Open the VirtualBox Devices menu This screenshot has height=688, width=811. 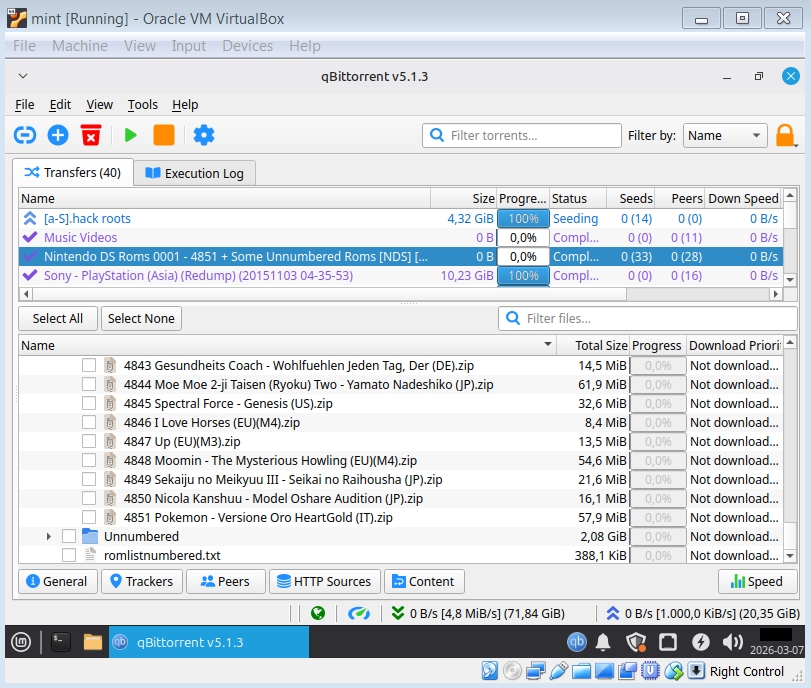coord(247,46)
